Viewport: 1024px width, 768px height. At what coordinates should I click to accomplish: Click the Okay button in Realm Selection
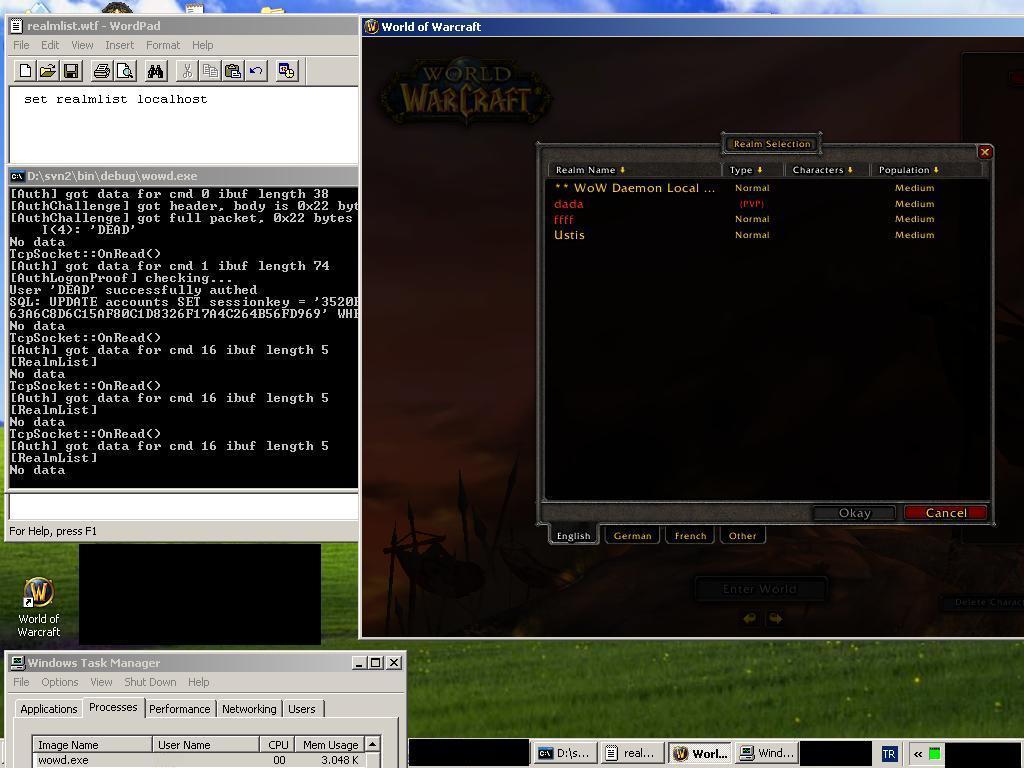coord(854,513)
